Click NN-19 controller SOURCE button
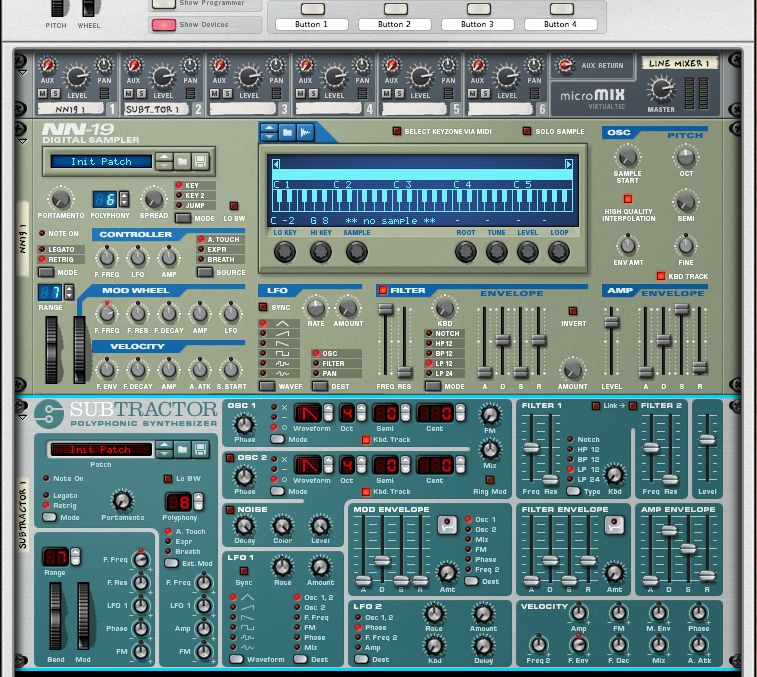757x677 pixels. tap(205, 272)
